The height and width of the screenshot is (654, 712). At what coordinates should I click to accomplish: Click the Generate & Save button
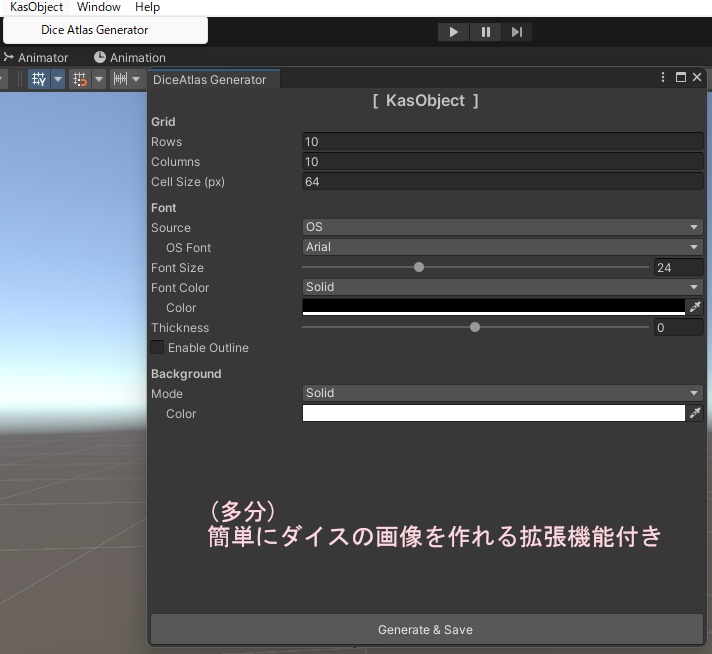(426, 629)
